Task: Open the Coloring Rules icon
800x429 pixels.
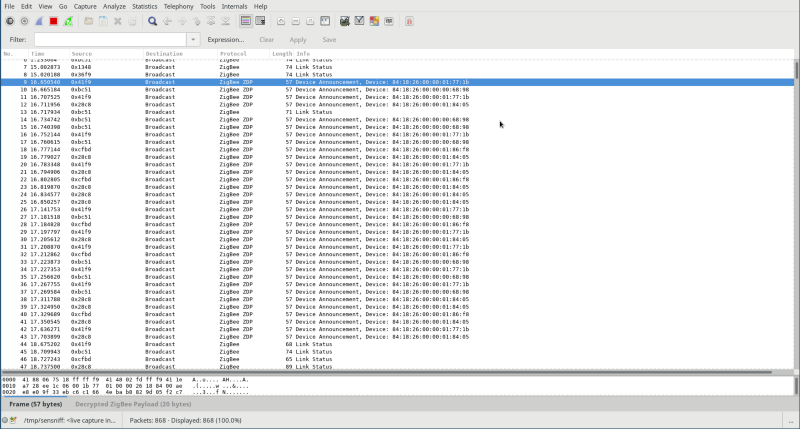Action: tap(373, 20)
